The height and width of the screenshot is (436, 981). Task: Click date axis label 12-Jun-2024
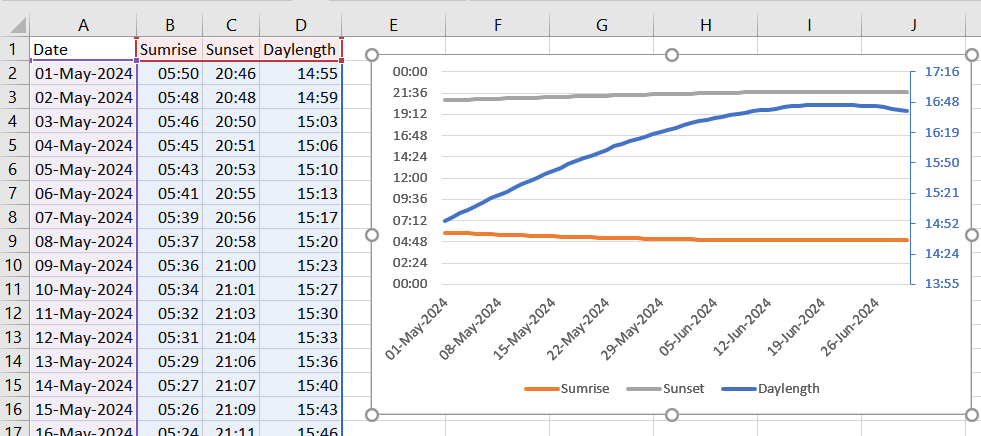[741, 327]
